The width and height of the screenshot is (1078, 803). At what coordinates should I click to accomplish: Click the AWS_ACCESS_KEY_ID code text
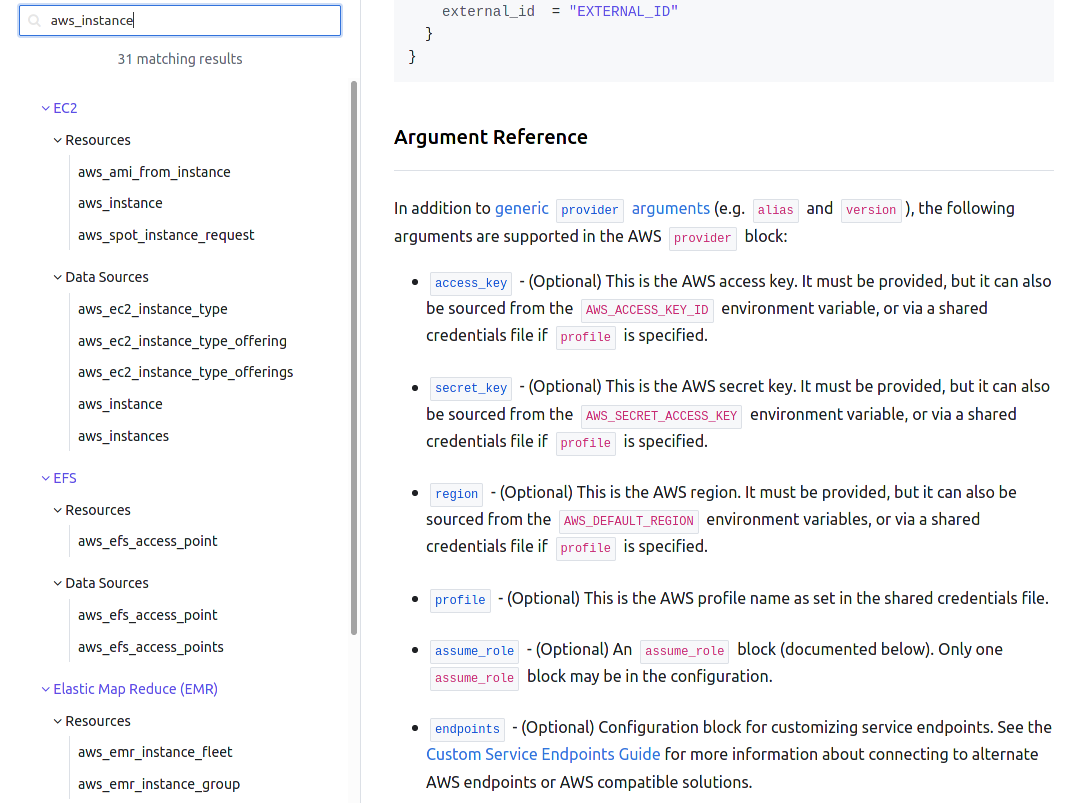(647, 309)
